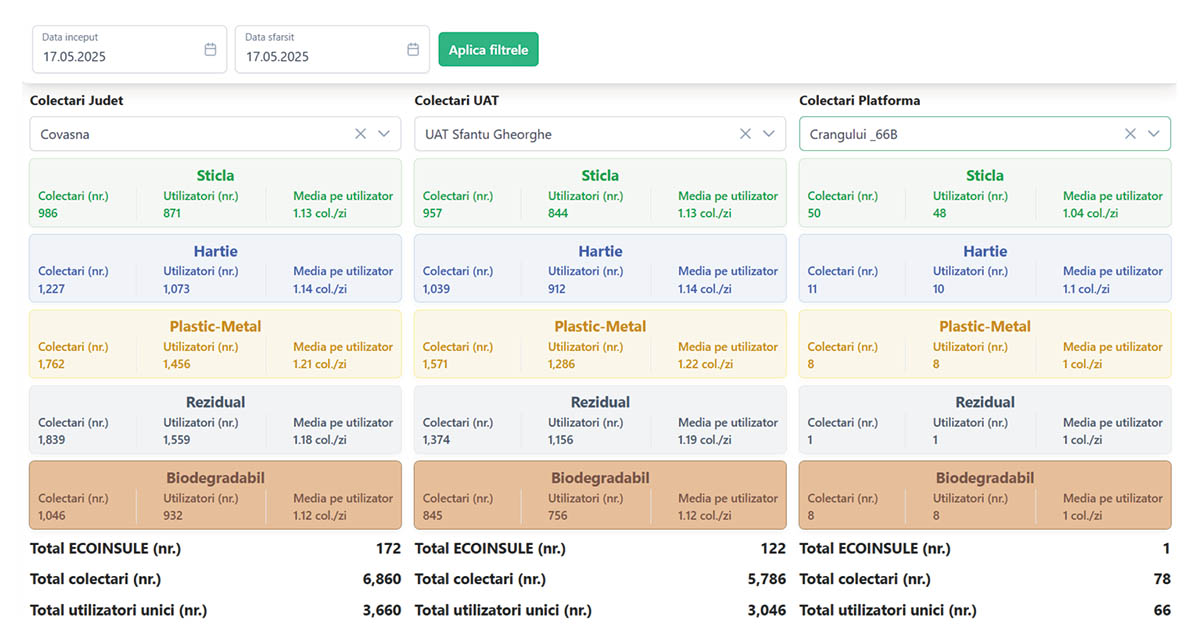The image size is (1200, 639).
Task: Clear the Crangului _66B platform selection
Action: pyautogui.click(x=1130, y=134)
